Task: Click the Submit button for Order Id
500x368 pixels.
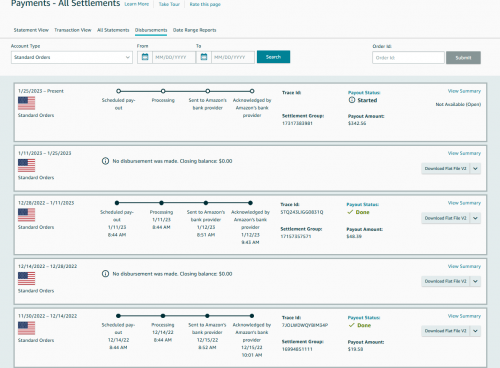Action: point(463,57)
